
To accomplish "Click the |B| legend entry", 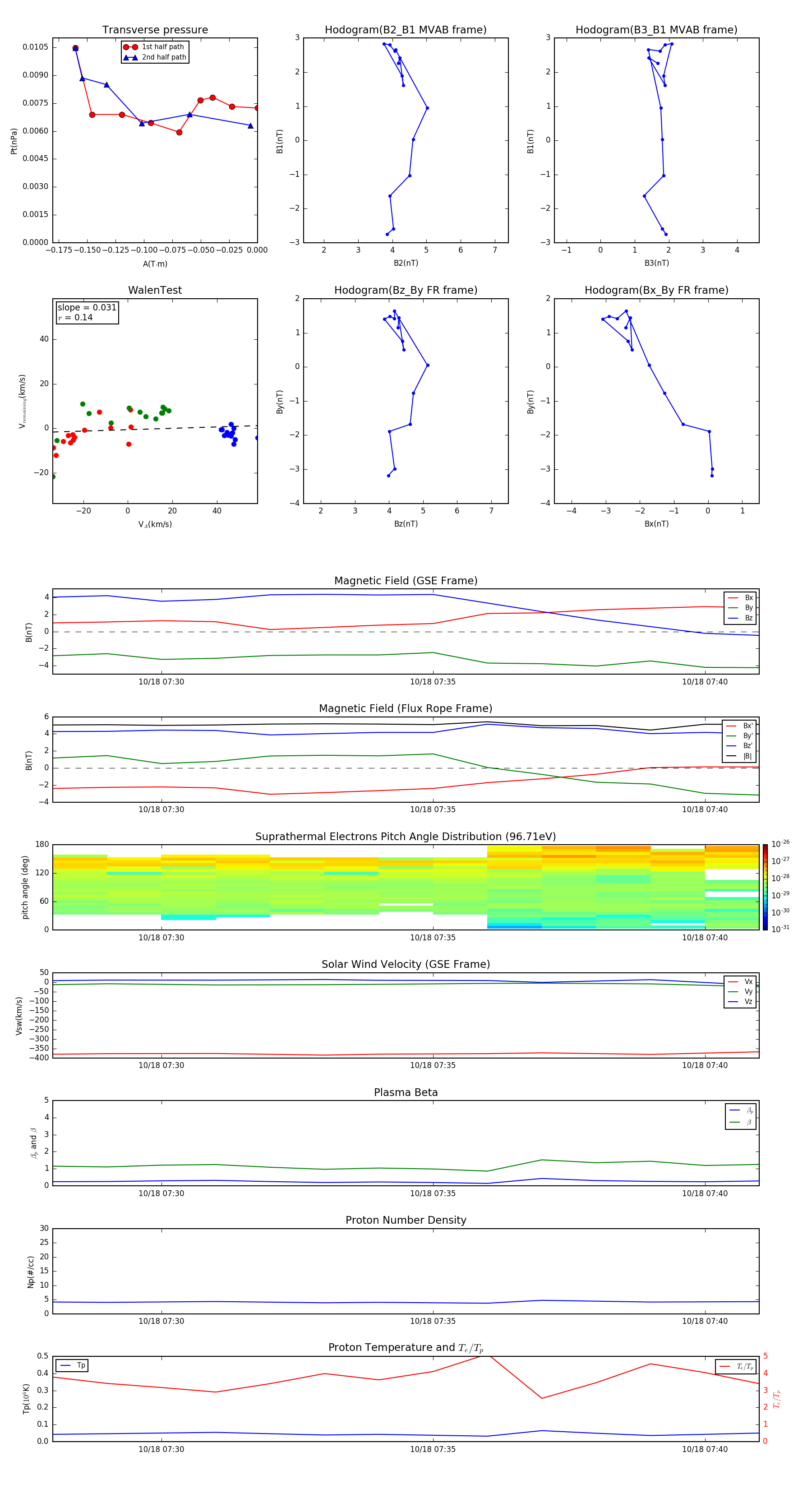I will (x=739, y=756).
